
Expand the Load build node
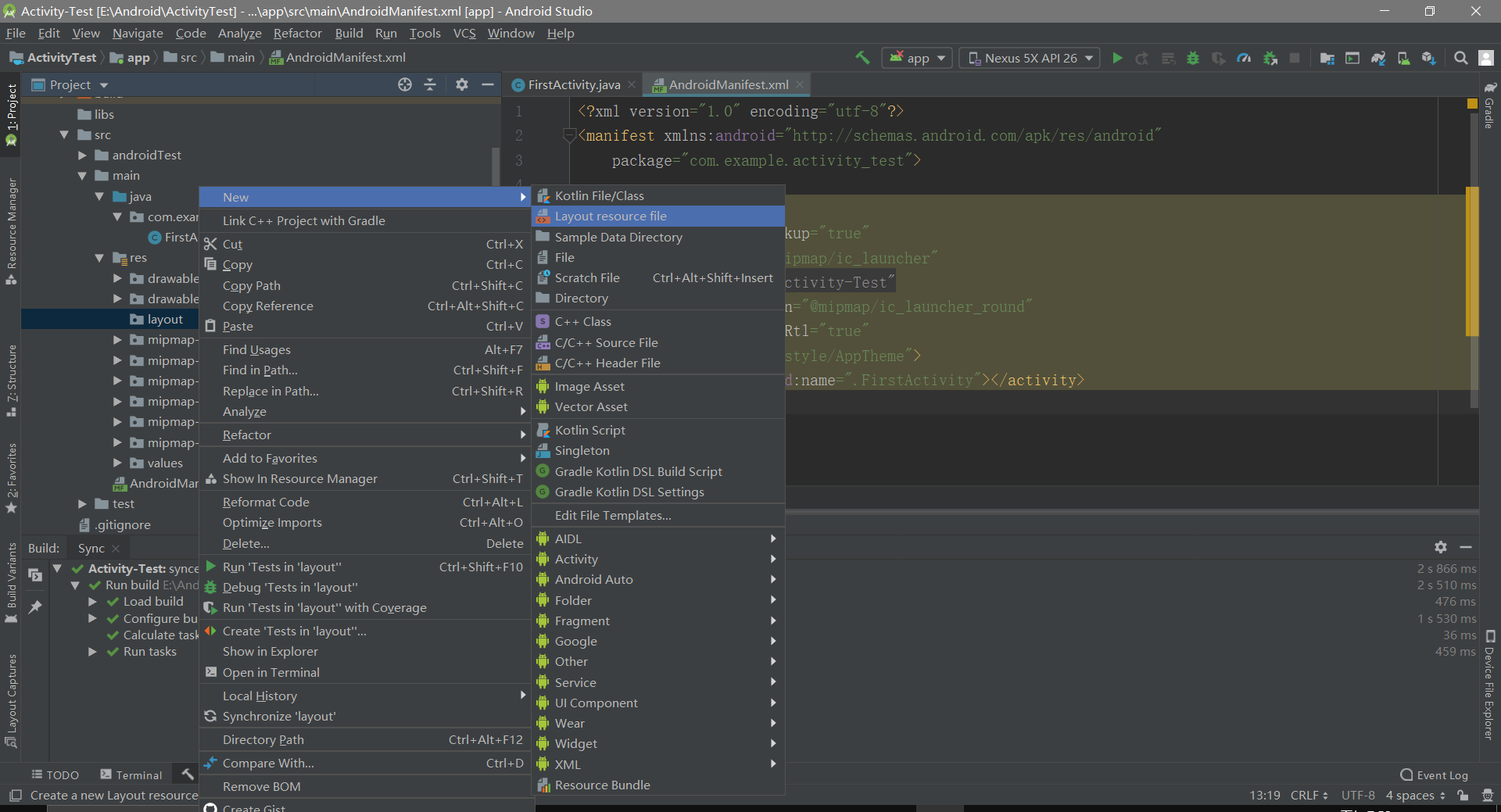(92, 602)
